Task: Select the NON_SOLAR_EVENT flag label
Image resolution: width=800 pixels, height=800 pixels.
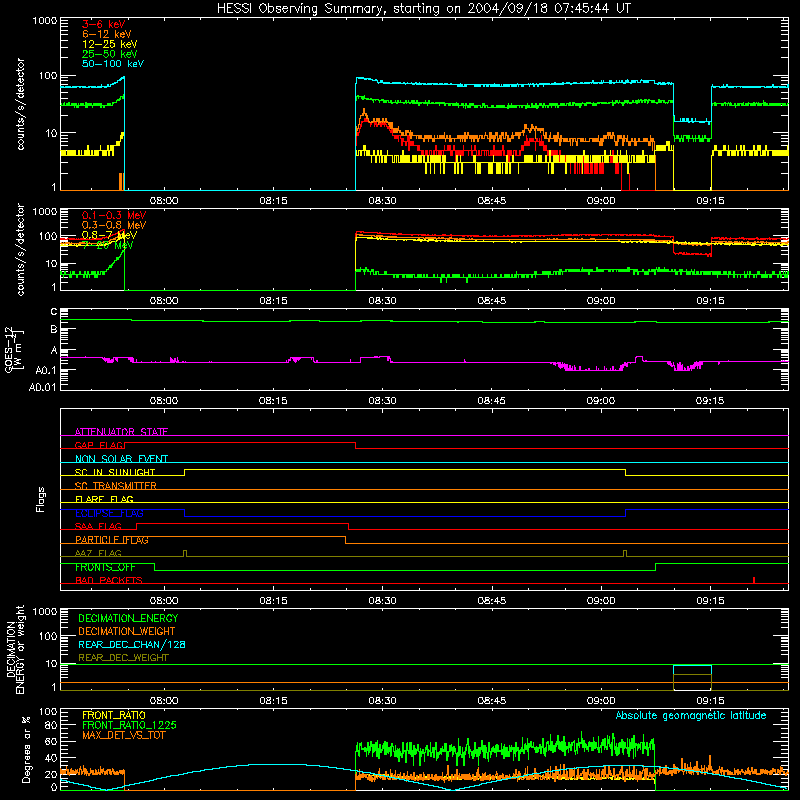Action: tap(121, 459)
